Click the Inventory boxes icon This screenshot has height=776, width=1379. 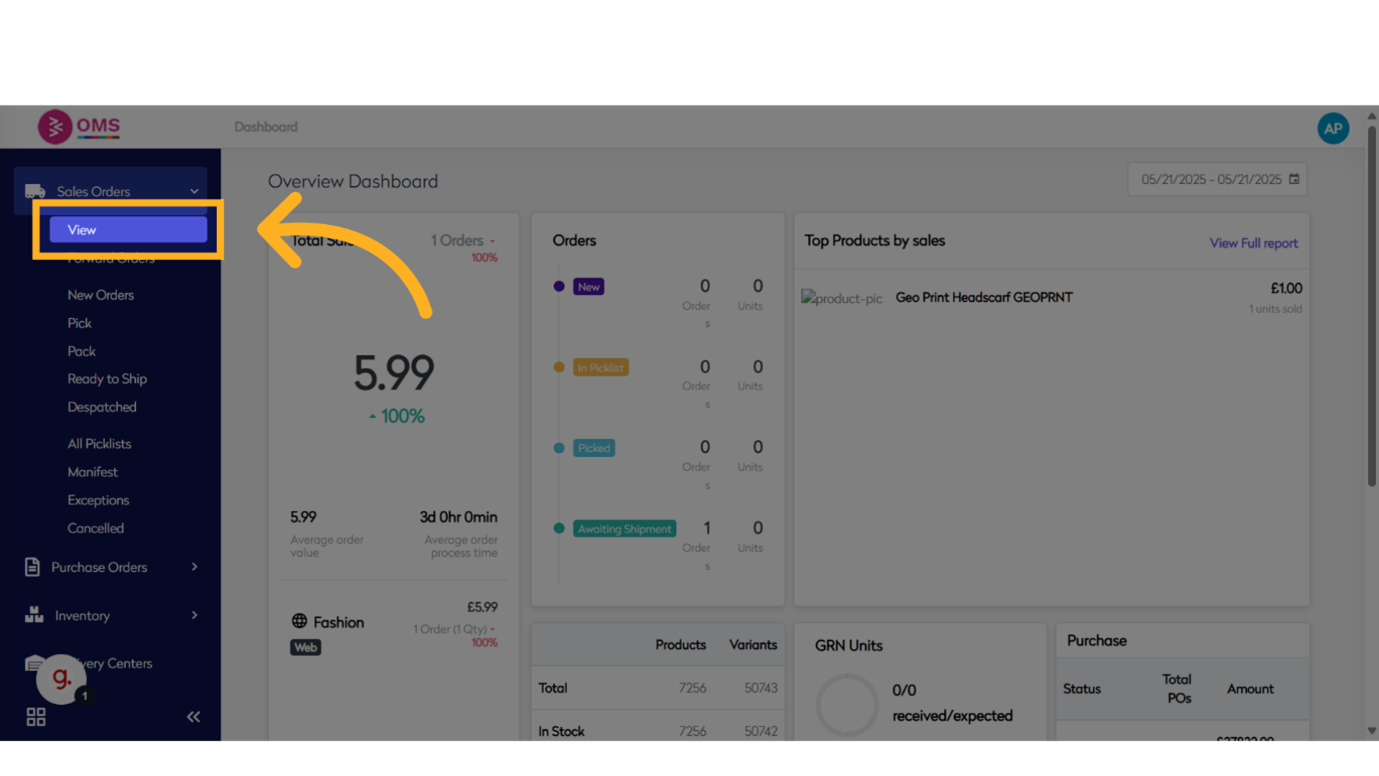[34, 615]
